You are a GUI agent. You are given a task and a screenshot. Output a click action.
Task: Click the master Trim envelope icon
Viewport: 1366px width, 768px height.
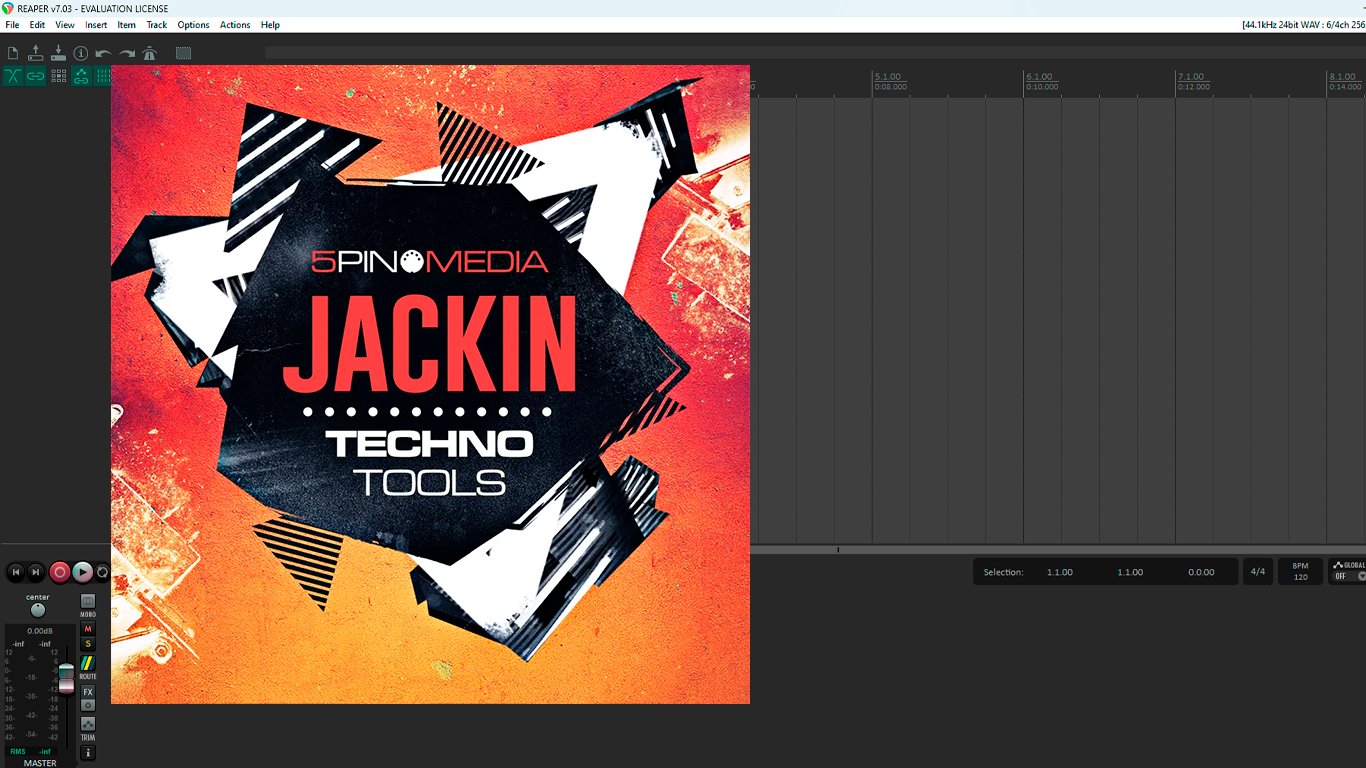tap(88, 724)
